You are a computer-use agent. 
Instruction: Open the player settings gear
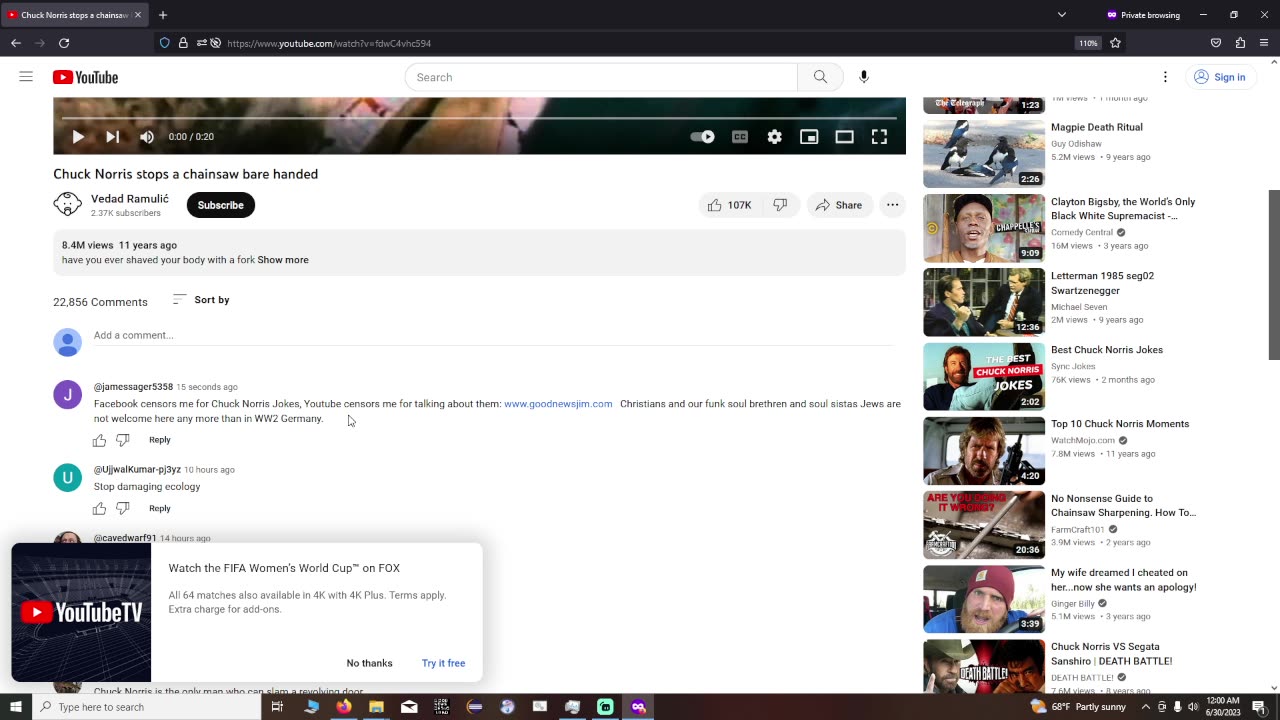tap(775, 137)
